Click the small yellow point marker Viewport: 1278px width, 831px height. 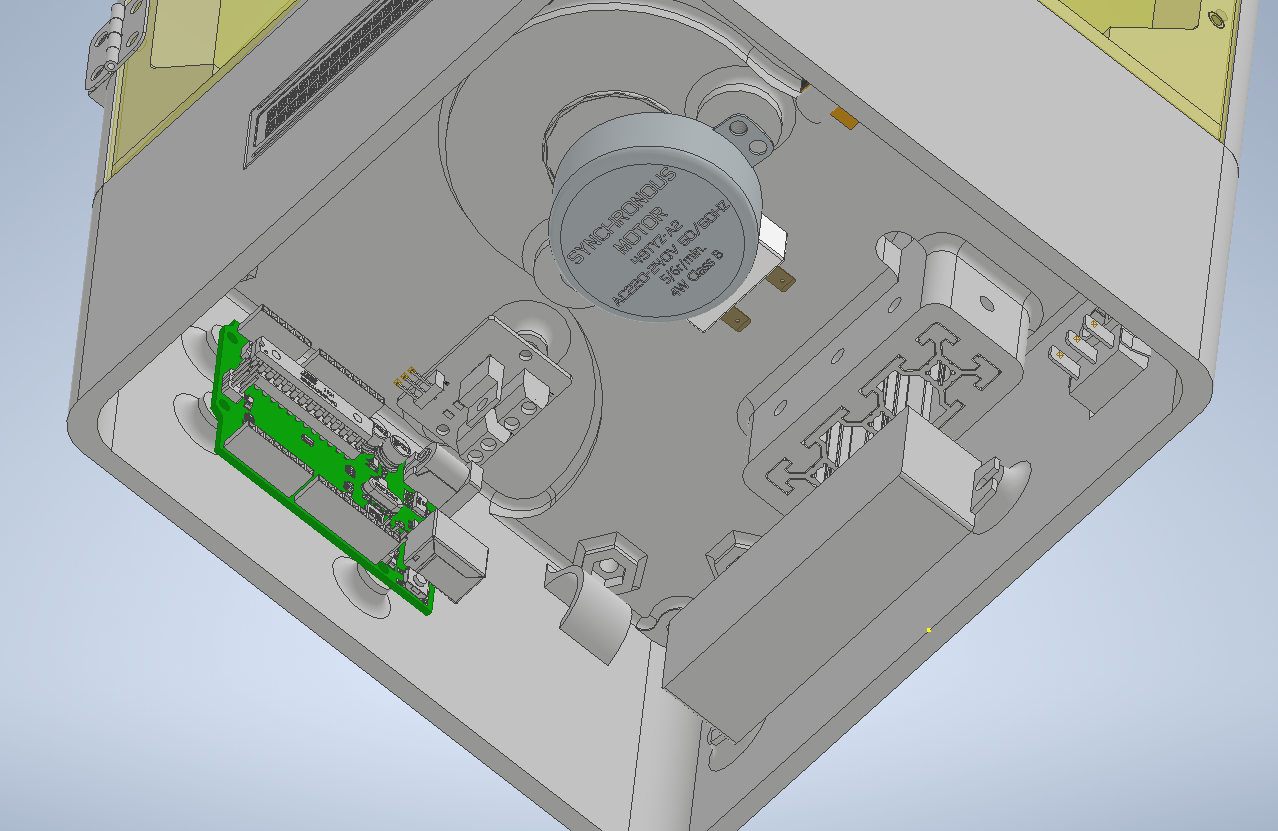929,629
